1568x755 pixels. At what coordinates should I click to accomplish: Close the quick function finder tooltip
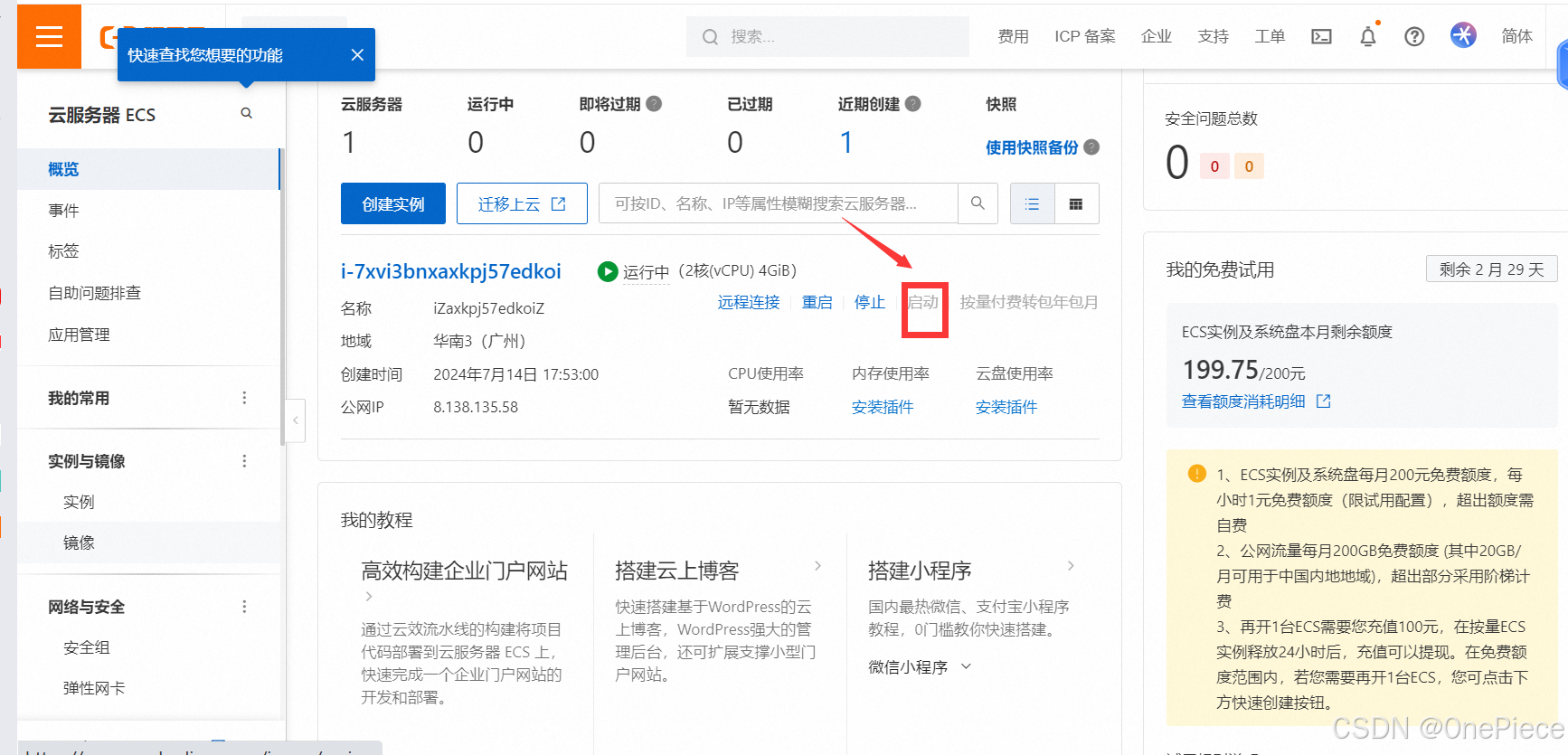357,55
